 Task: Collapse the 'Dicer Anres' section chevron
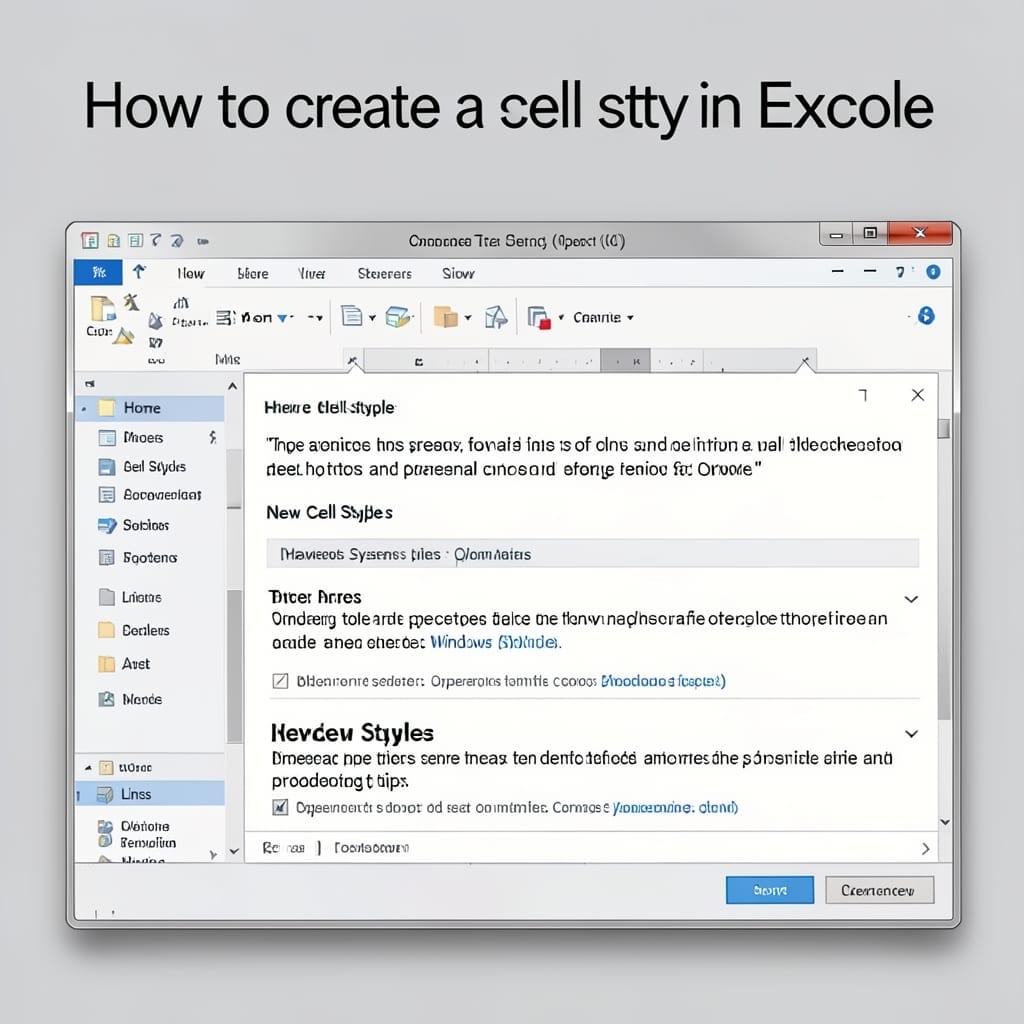[911, 599]
